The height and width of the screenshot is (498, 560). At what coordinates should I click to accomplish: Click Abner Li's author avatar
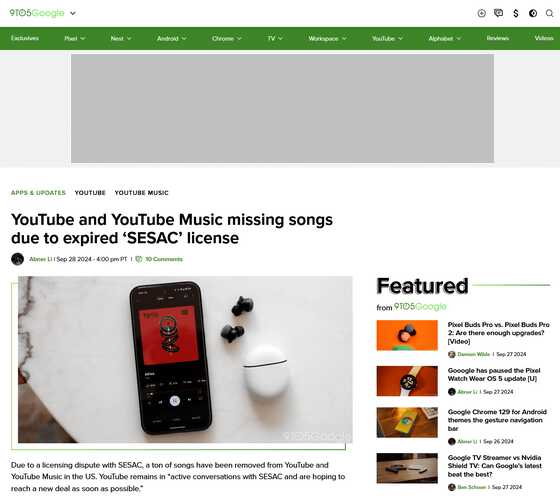18,259
